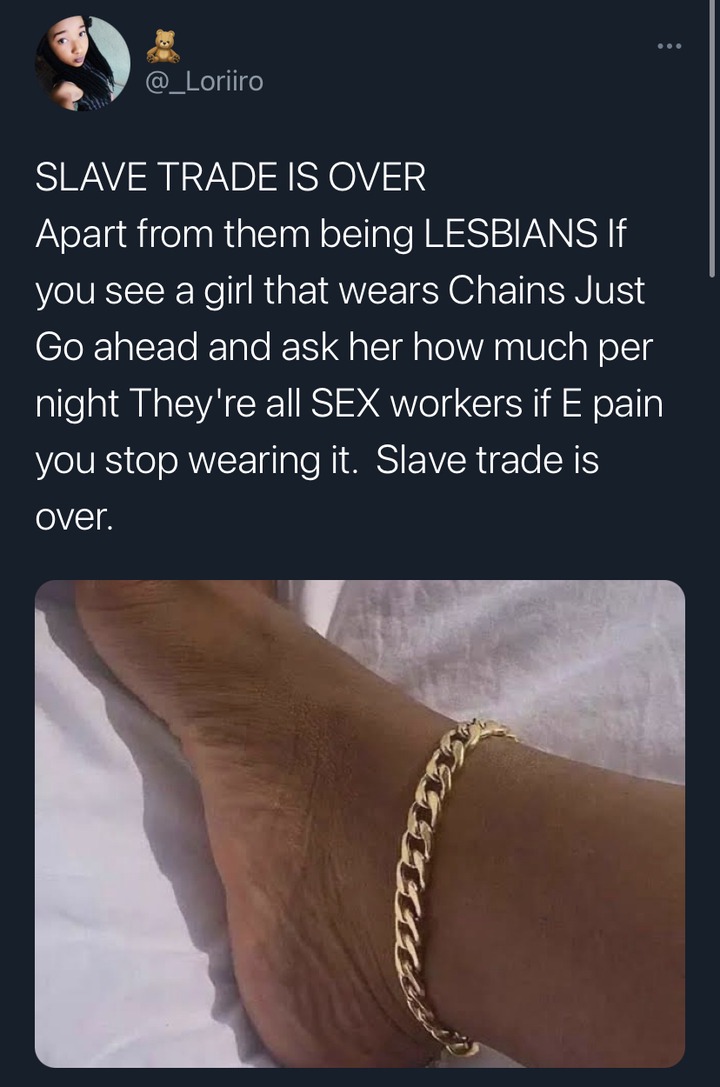Click the line starting 'Go ahead and ask her'

click(344, 347)
